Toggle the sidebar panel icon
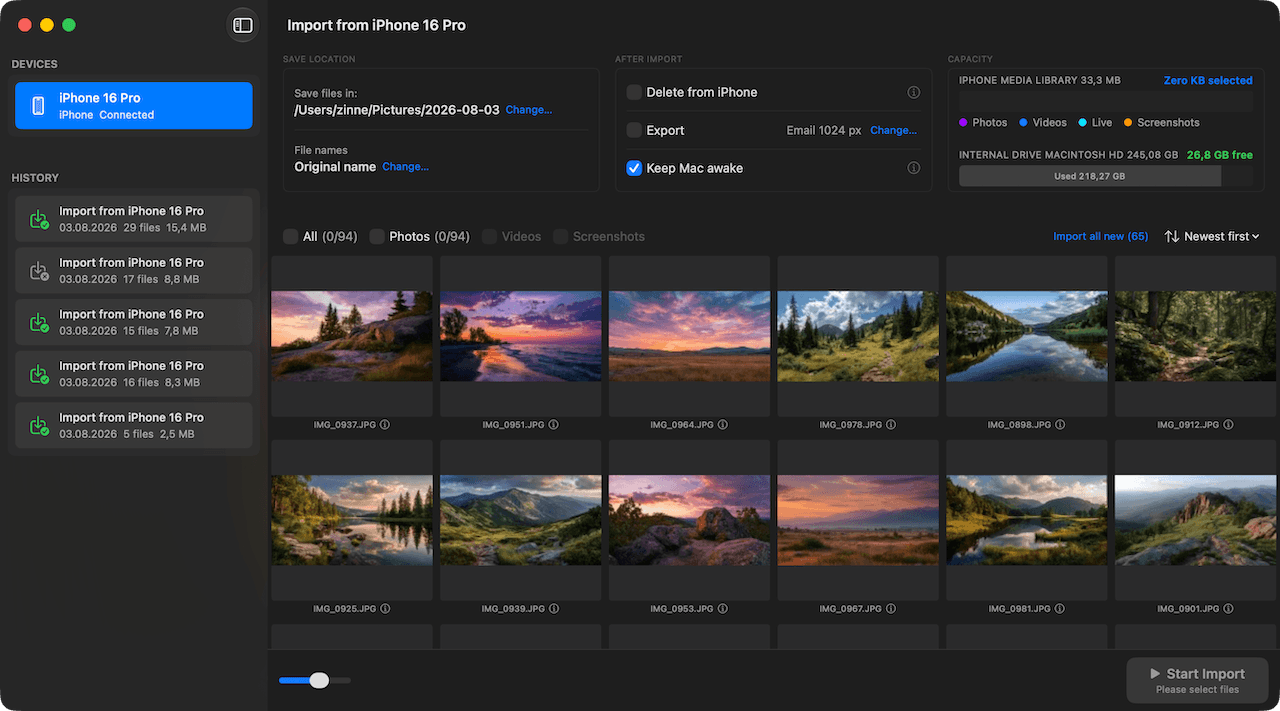1280x711 pixels. click(x=242, y=25)
